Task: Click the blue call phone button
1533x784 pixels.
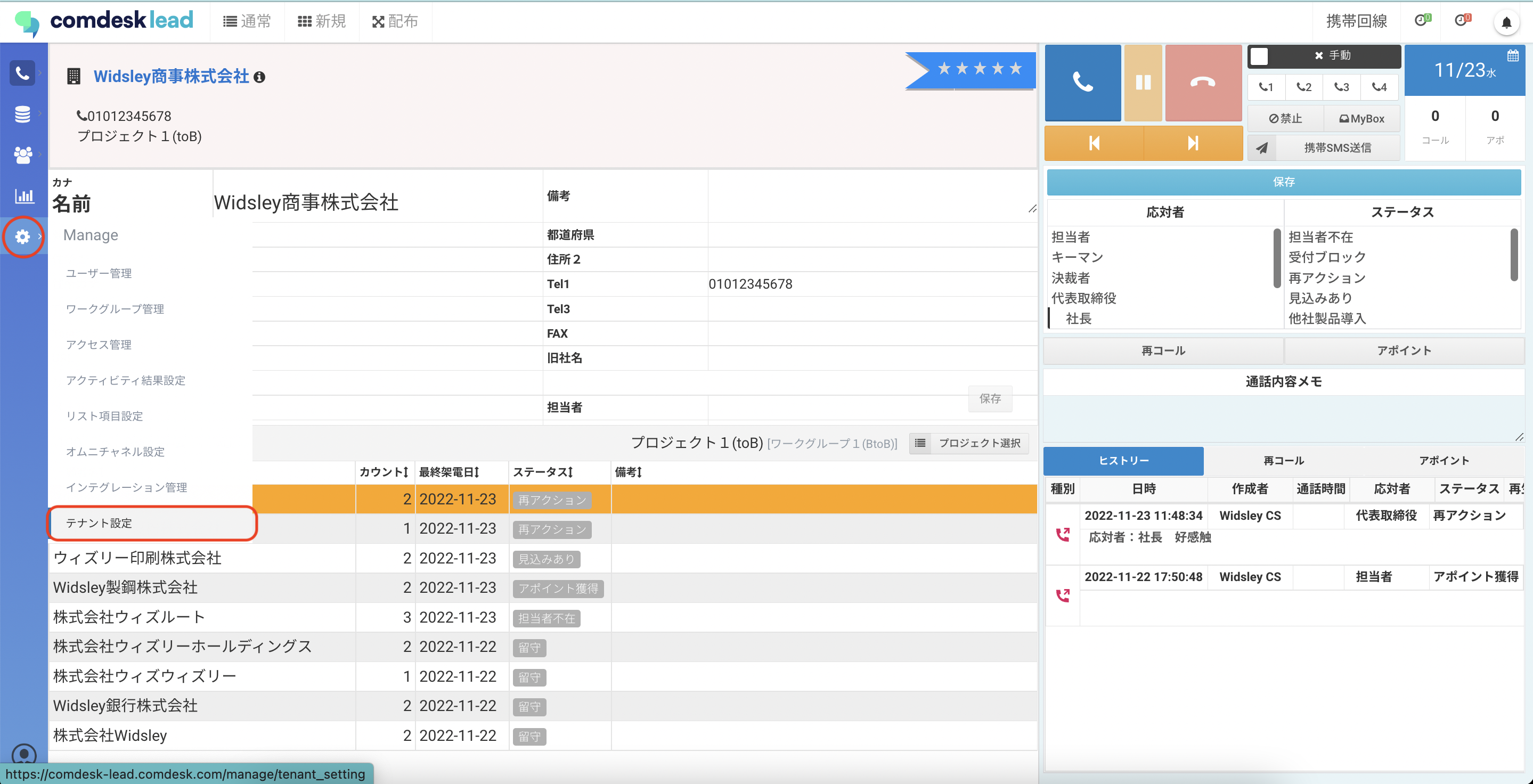Action: tap(1082, 83)
